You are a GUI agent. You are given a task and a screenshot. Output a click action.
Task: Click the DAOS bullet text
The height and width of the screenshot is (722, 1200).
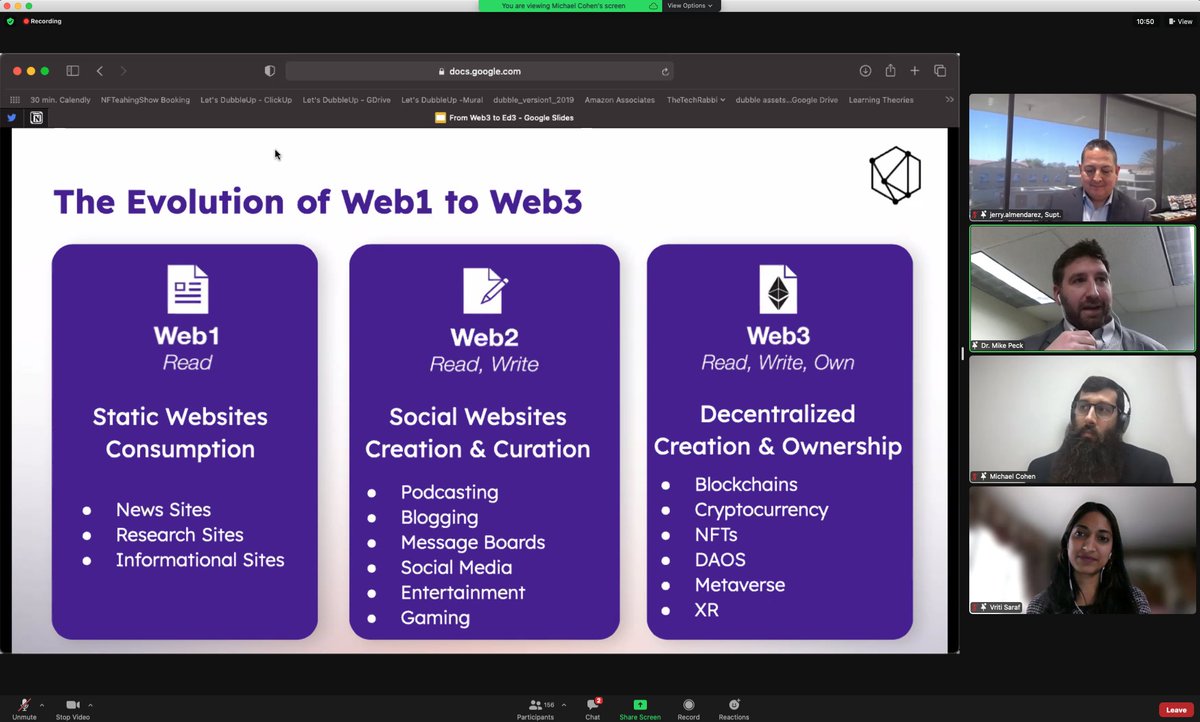pos(720,560)
